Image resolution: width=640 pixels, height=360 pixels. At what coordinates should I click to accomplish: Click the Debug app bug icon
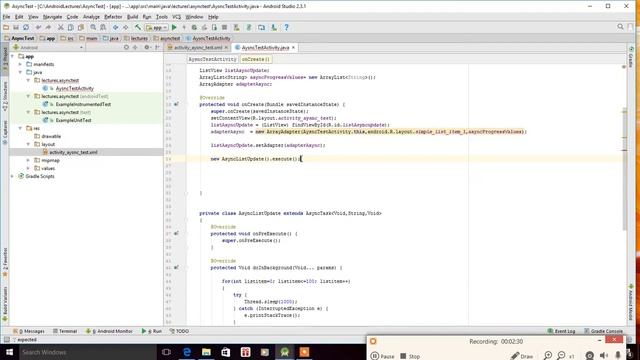point(194,27)
